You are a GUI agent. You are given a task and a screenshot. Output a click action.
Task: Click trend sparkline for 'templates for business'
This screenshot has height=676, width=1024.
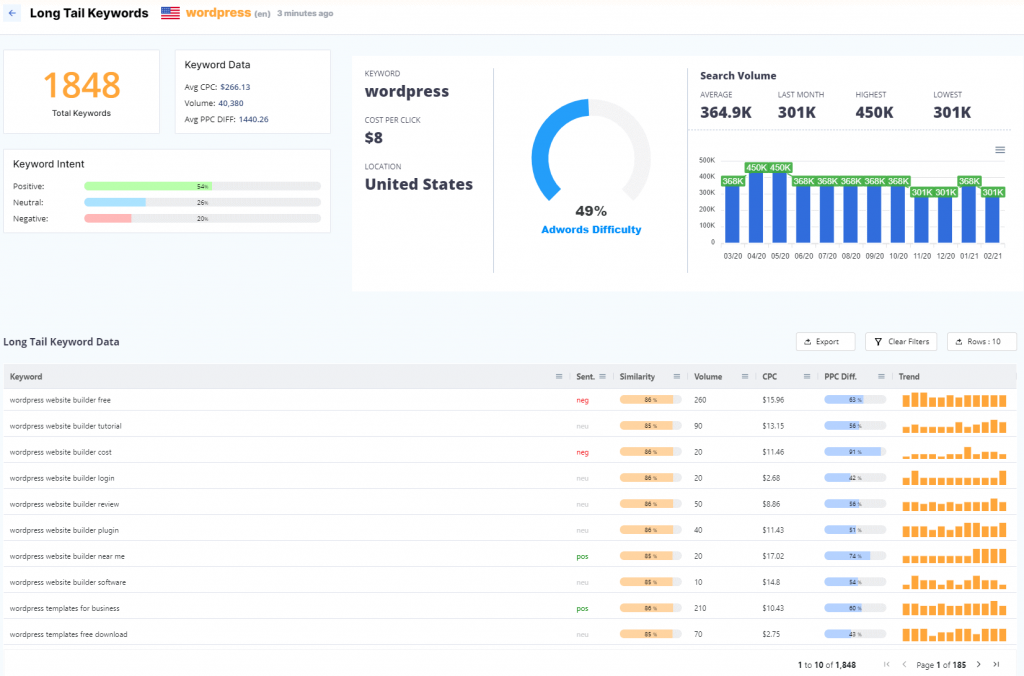(954, 608)
